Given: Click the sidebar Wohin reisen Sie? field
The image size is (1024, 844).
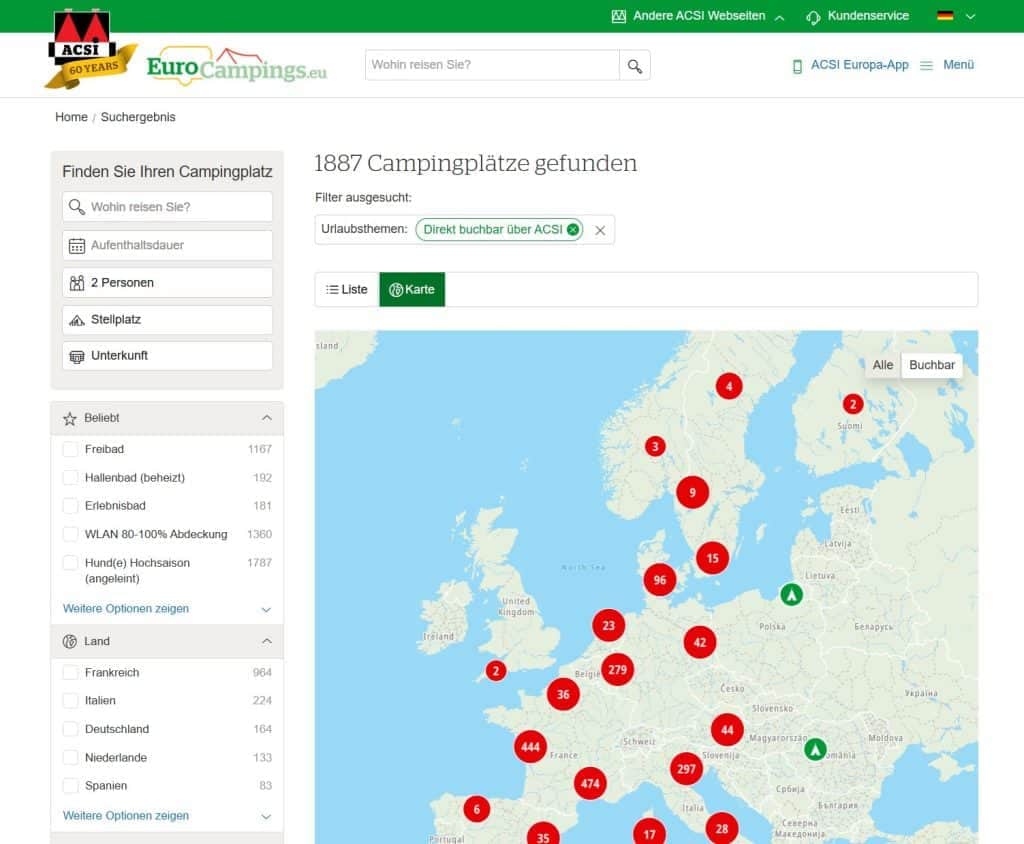Looking at the screenshot, I should coord(167,207).
